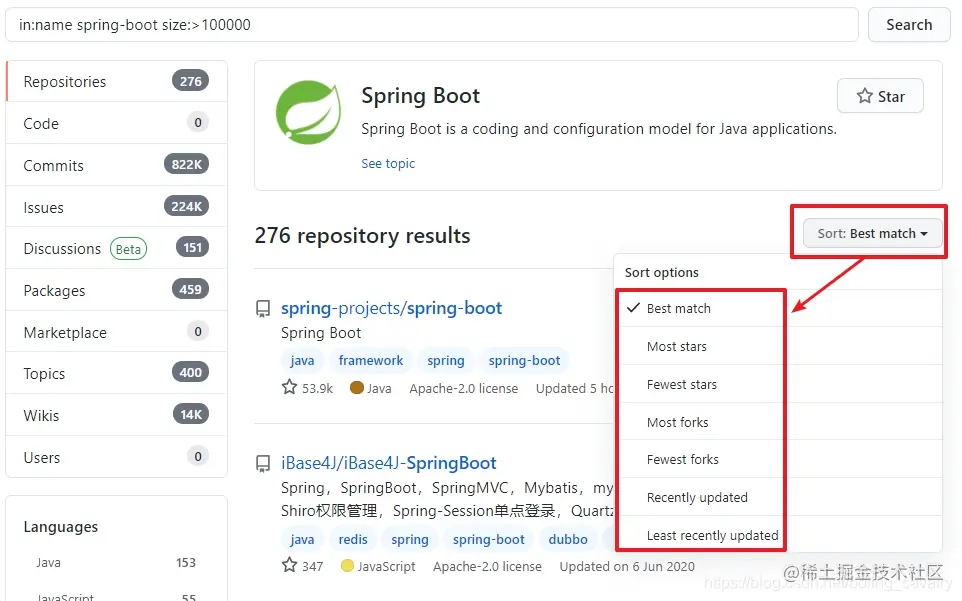Click spring-boot tag under spring-projects repo
The width and height of the screenshot is (962, 601).
click(524, 361)
